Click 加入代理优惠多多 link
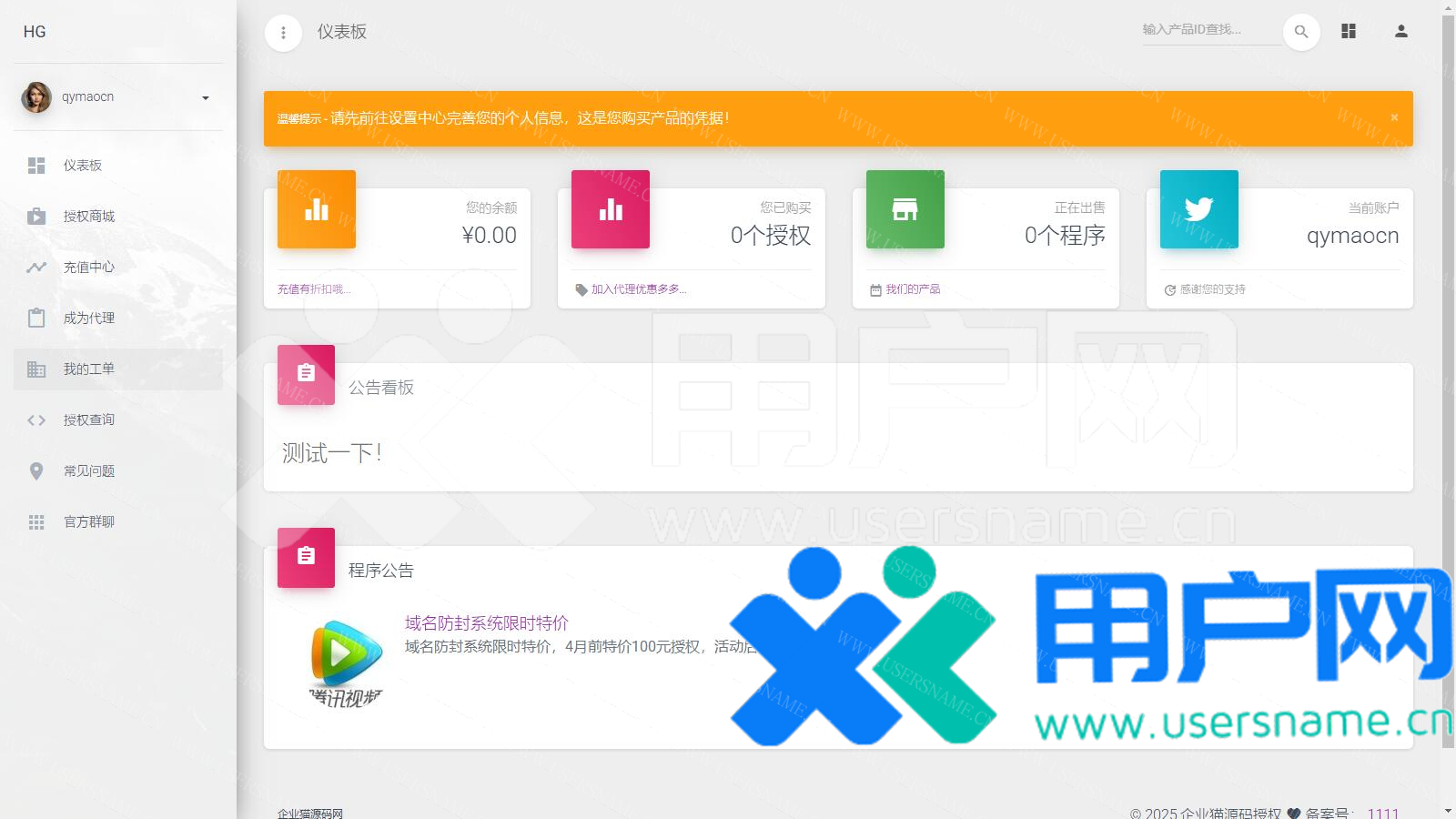The image size is (1456, 819). [x=638, y=289]
